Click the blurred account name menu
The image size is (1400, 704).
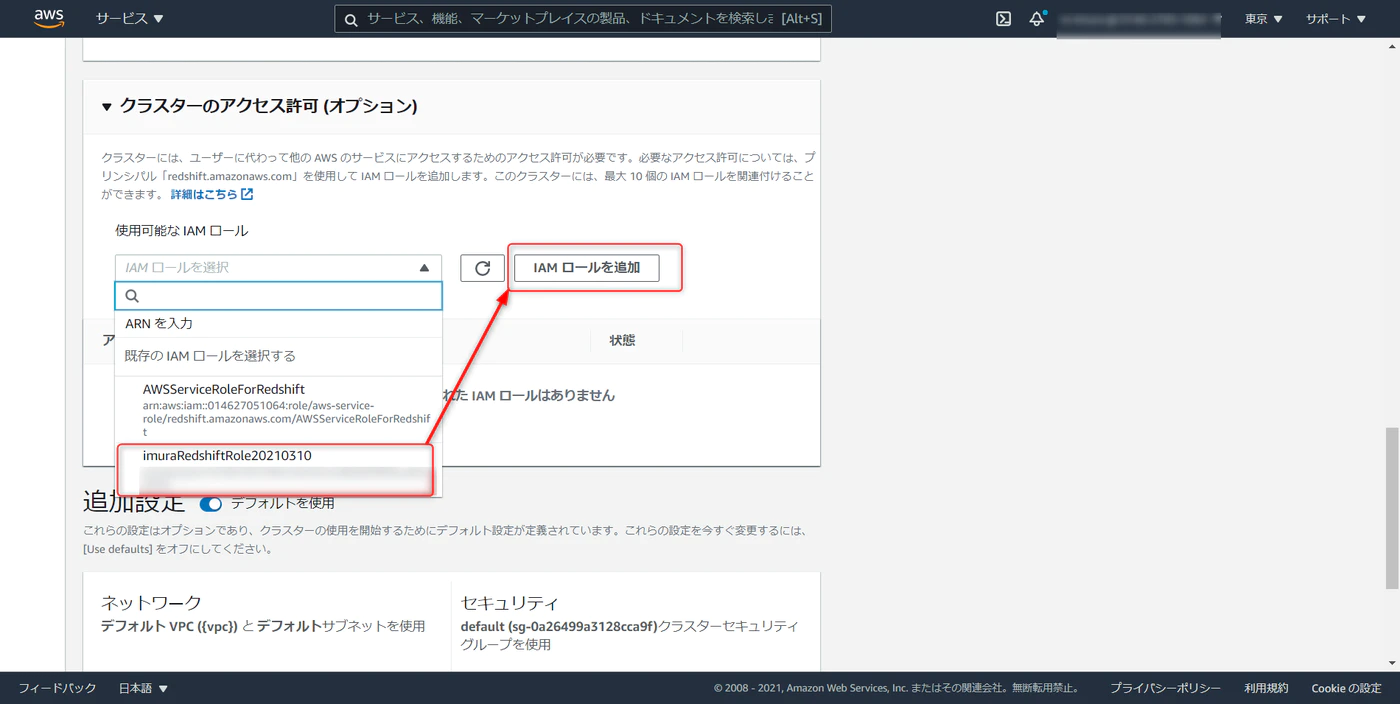coord(1140,19)
